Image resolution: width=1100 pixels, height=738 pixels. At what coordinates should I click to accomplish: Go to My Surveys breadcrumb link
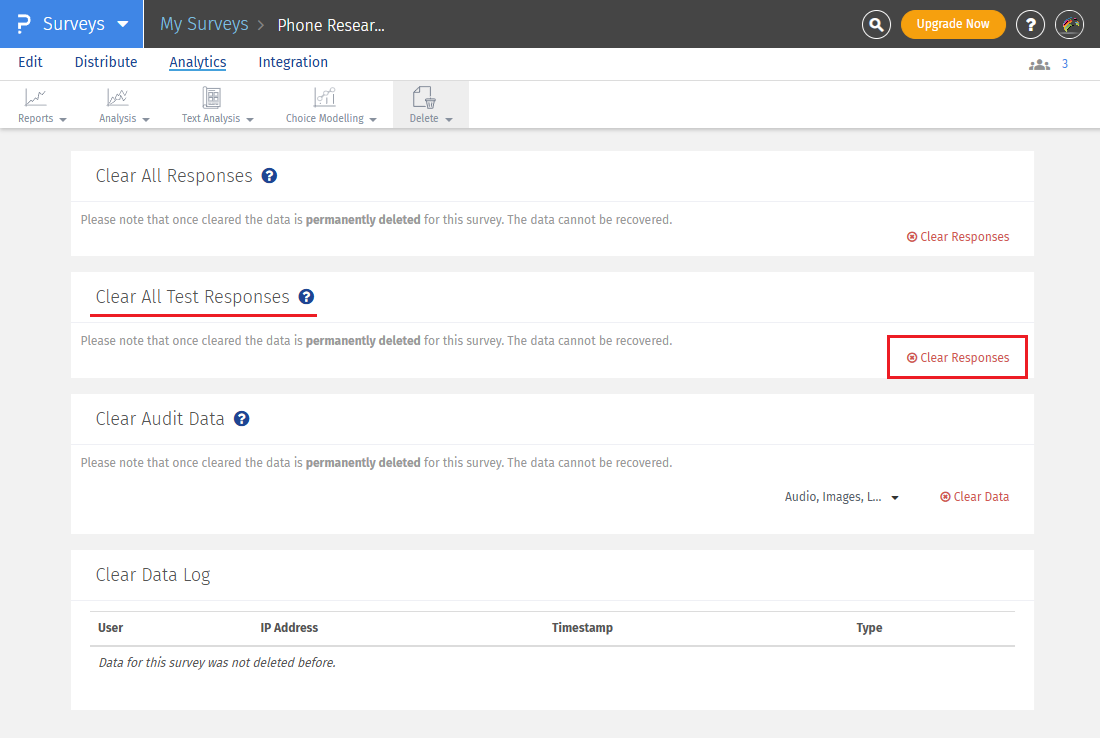click(205, 24)
